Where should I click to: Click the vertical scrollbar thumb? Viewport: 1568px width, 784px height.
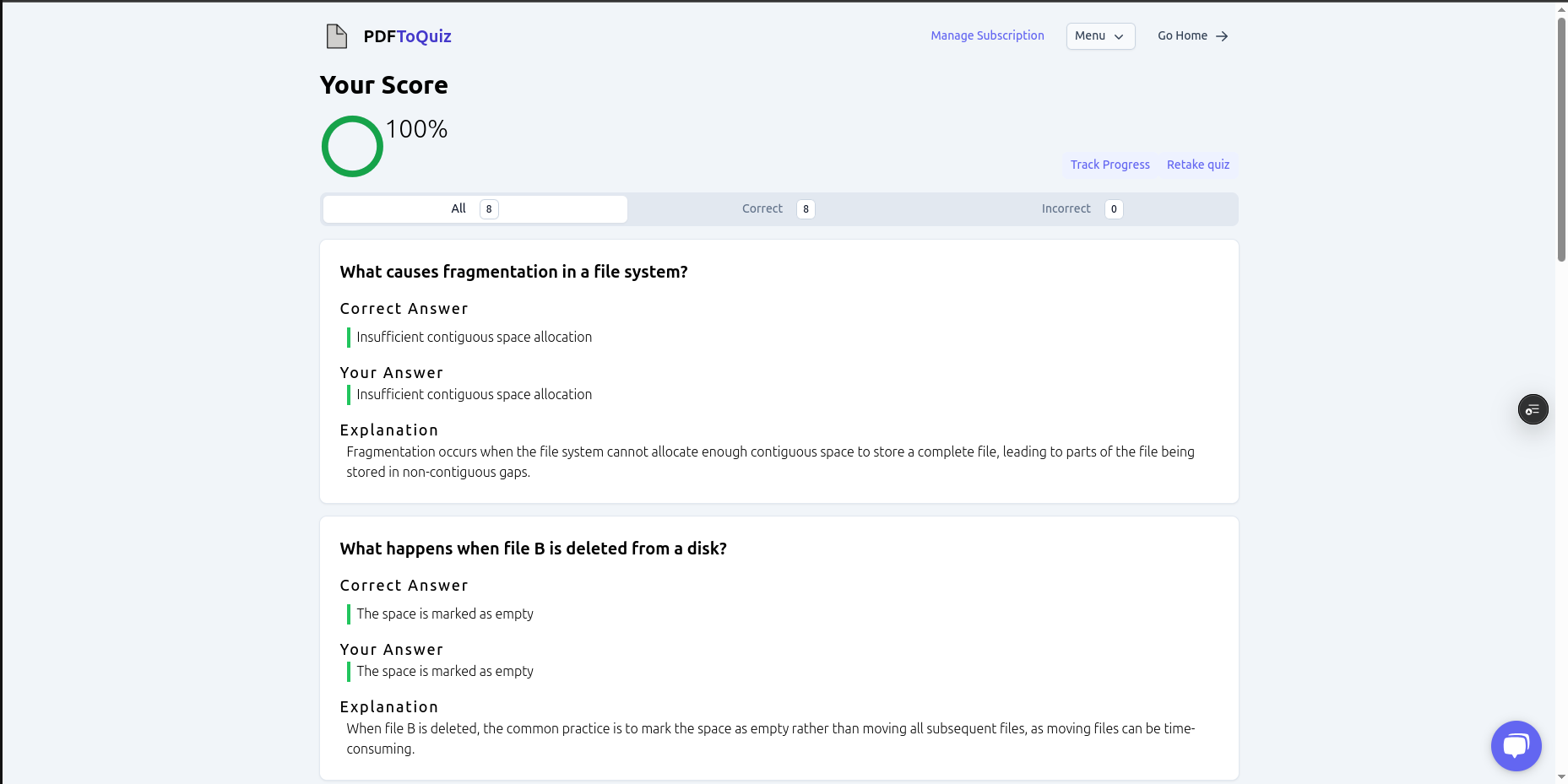coord(1561,139)
